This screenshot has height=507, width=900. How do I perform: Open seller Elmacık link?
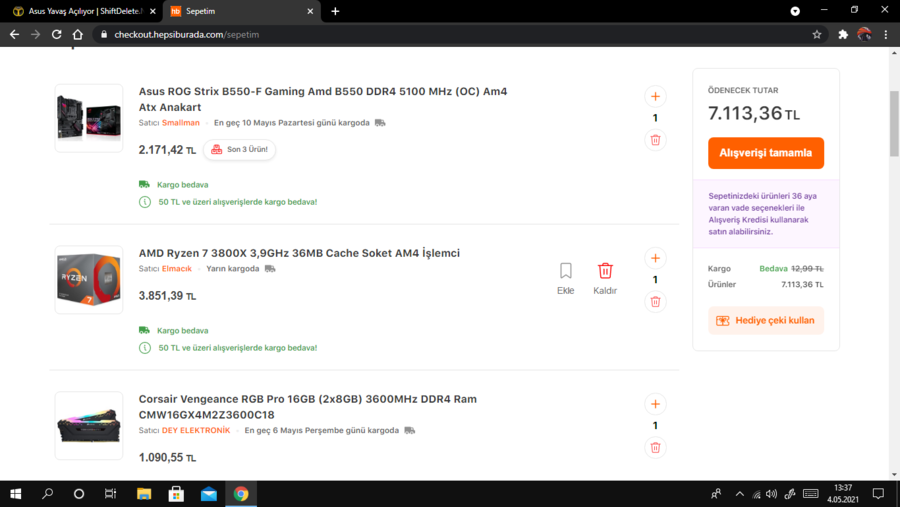tap(177, 269)
